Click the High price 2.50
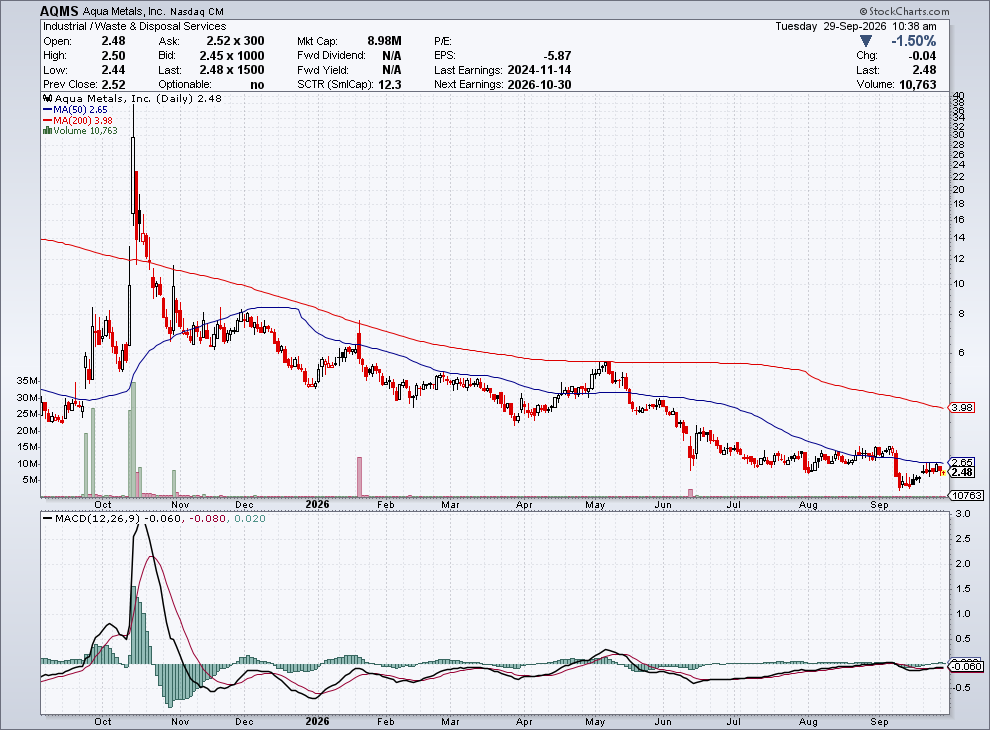The image size is (990, 730). 114,56
